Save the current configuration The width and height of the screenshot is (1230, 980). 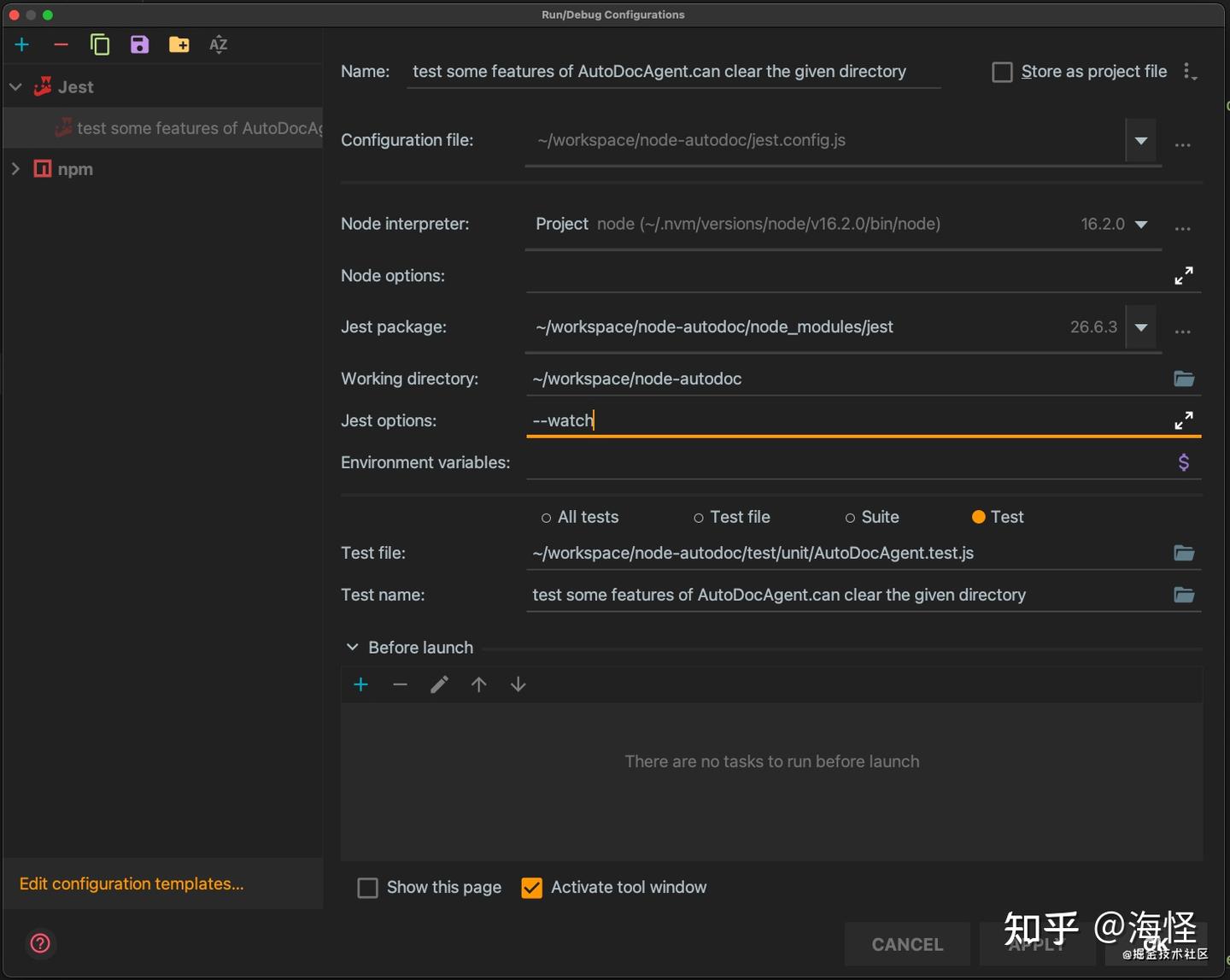[139, 44]
